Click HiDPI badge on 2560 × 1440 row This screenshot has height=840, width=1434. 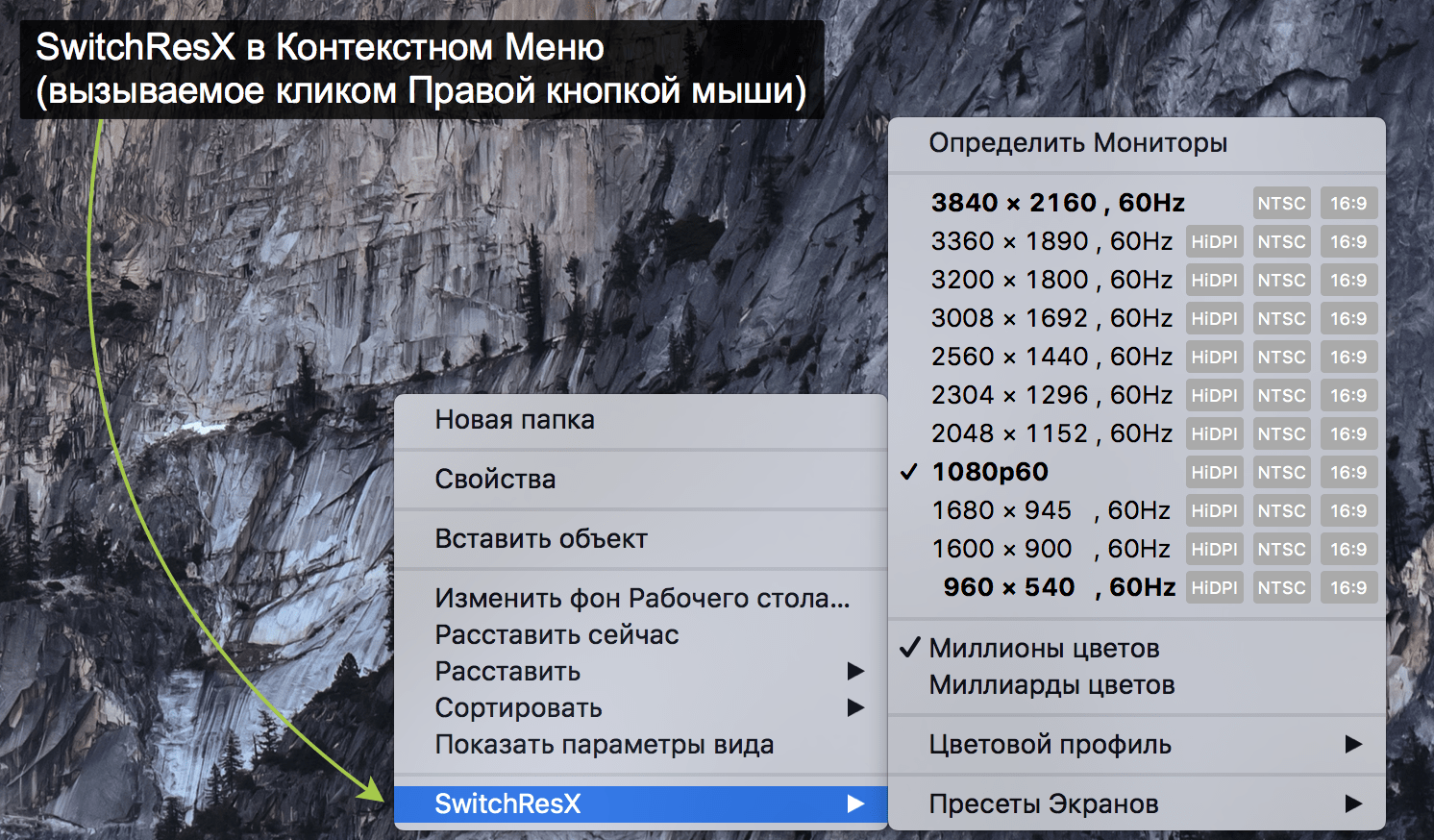(1215, 357)
